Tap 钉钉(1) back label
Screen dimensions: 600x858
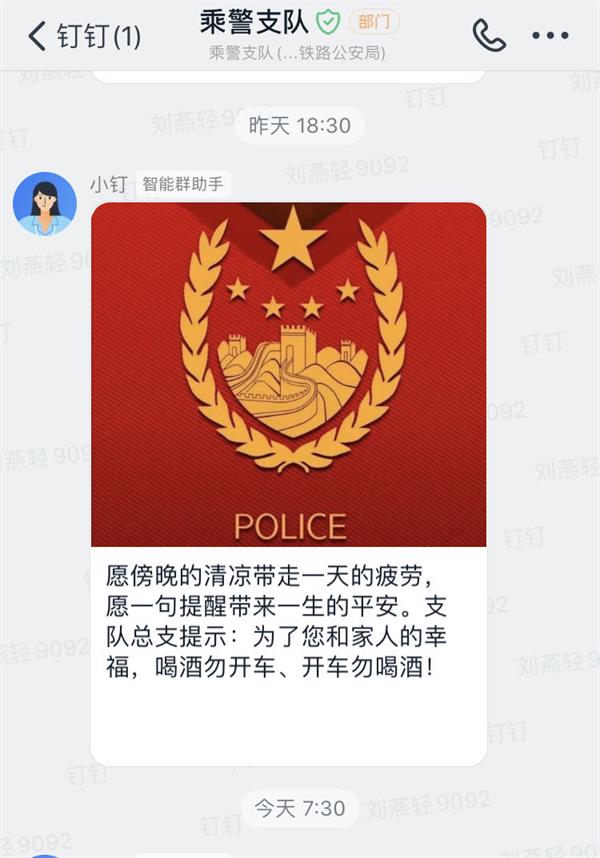click(99, 36)
